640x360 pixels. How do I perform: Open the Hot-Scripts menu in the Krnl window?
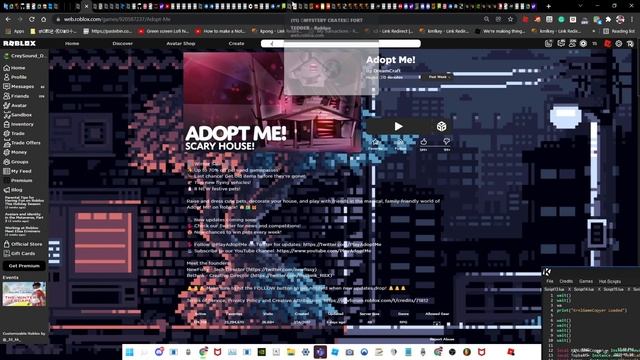tap(610, 281)
